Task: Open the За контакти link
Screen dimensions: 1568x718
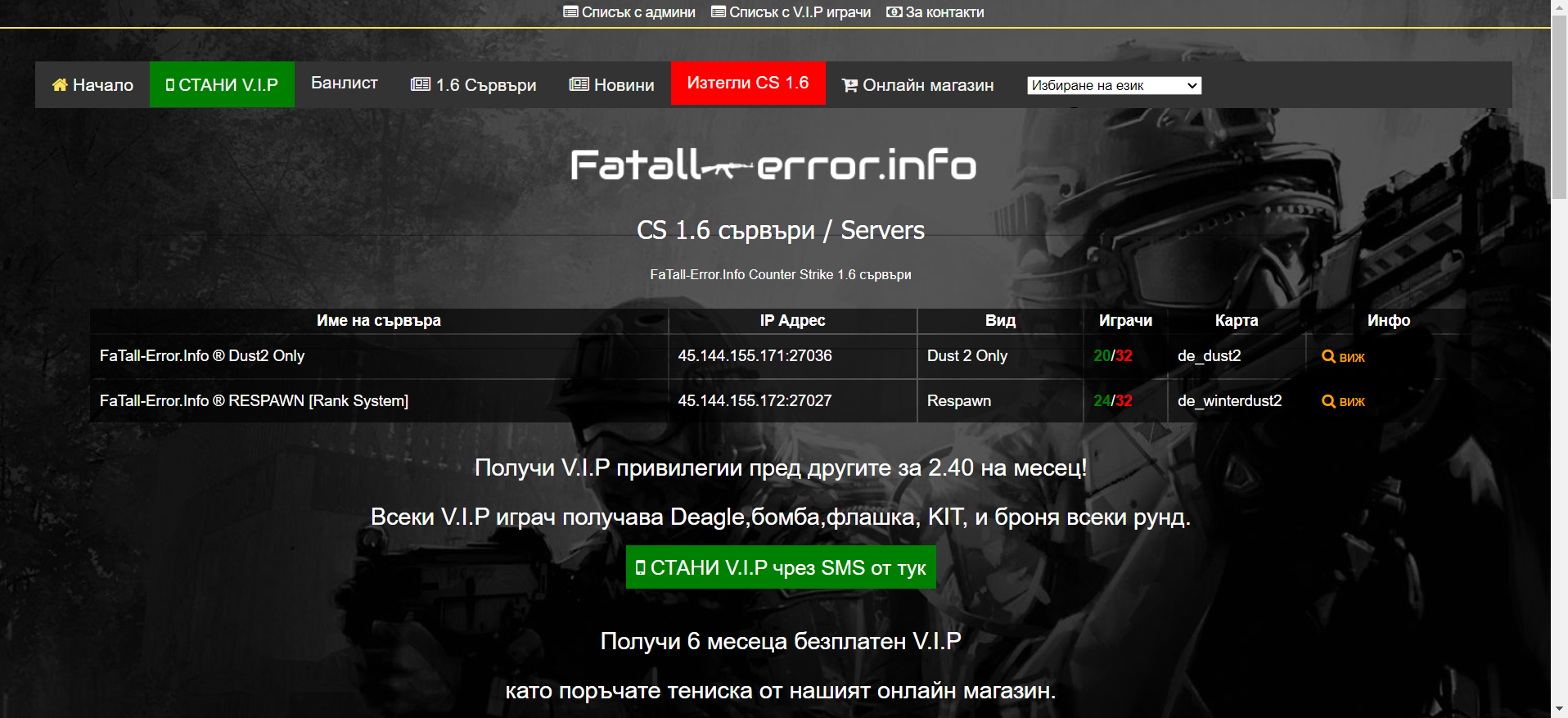Action: (x=935, y=12)
